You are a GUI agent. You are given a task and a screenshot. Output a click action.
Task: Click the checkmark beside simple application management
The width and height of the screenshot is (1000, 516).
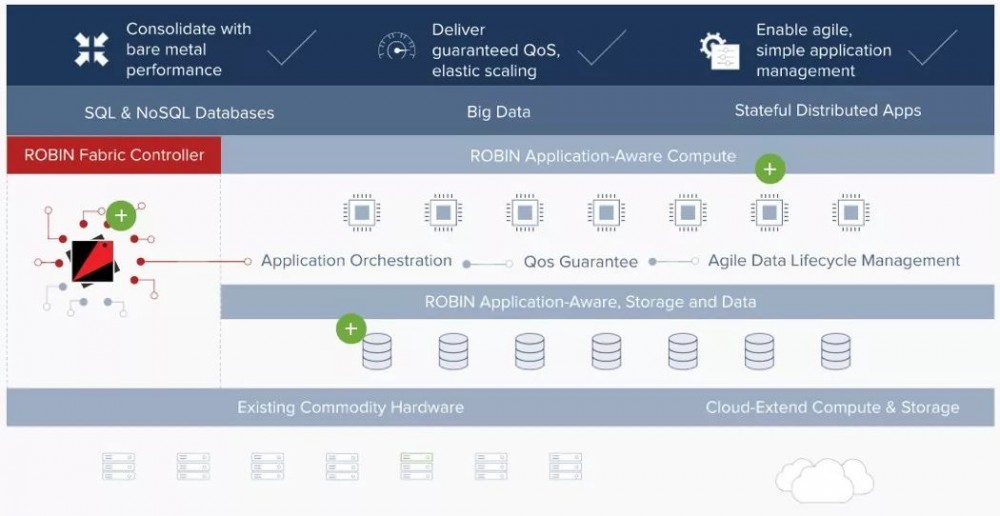click(x=932, y=48)
